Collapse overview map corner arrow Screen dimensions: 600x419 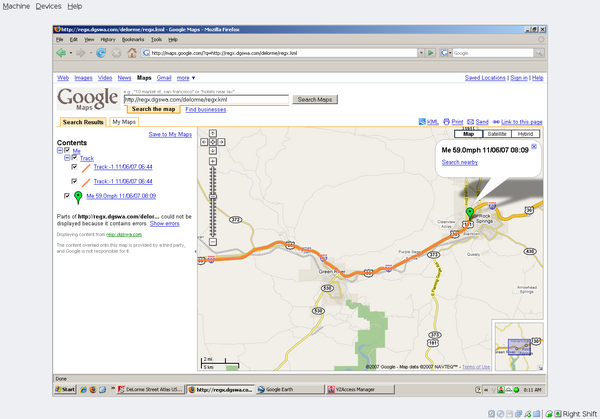pyautogui.click(x=540, y=368)
